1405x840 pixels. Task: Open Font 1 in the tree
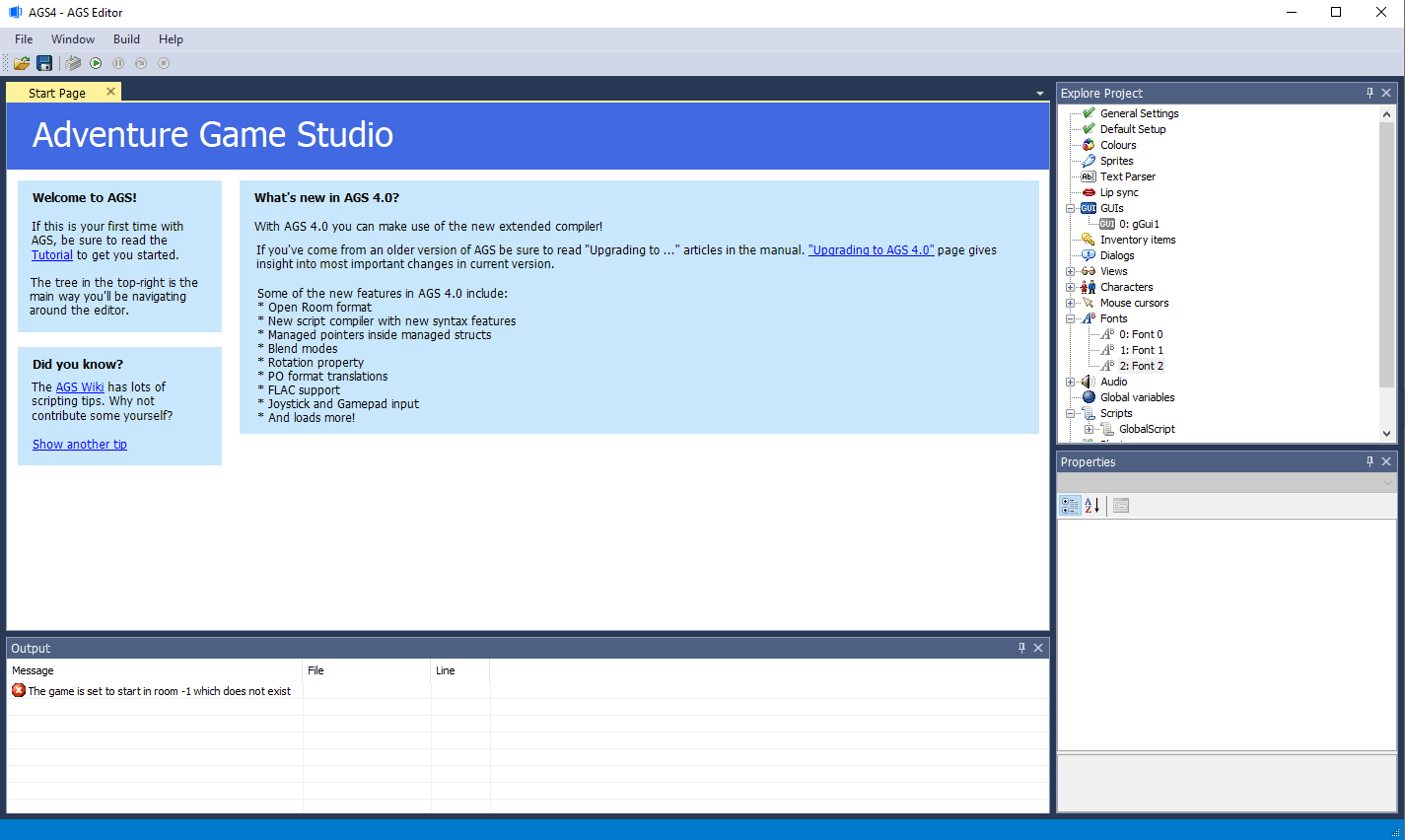[x=1141, y=350]
